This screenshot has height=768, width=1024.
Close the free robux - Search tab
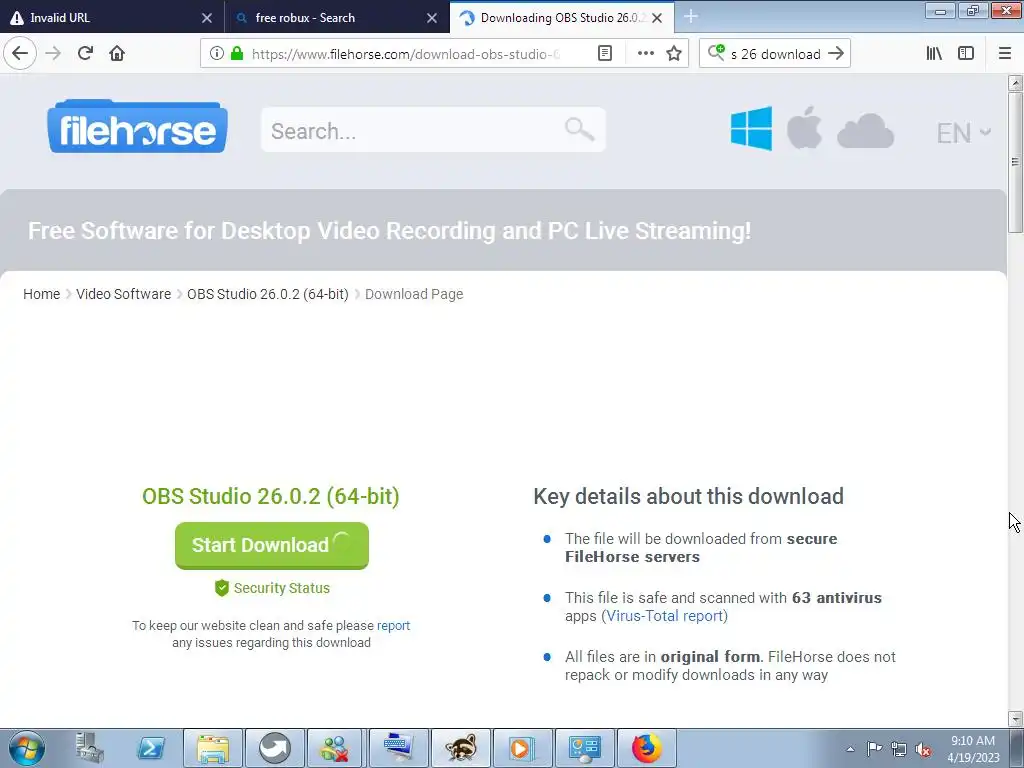pyautogui.click(x=432, y=18)
